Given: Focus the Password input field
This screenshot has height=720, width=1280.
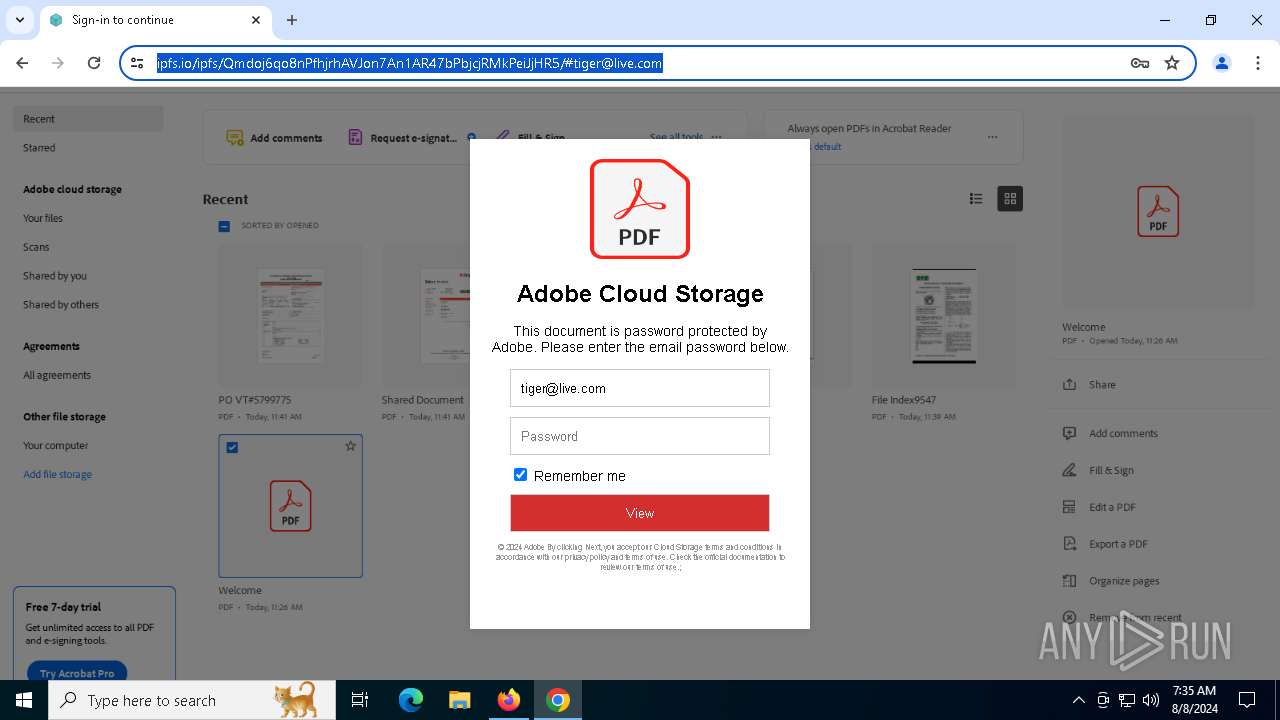Looking at the screenshot, I should (640, 436).
